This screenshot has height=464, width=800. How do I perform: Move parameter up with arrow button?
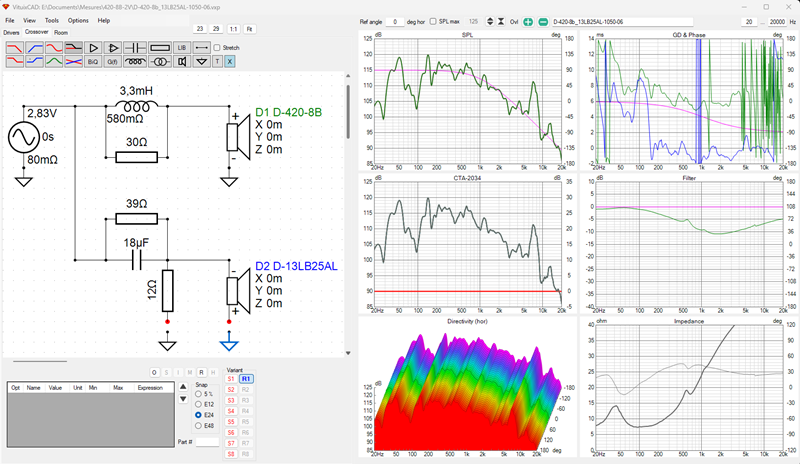click(183, 387)
